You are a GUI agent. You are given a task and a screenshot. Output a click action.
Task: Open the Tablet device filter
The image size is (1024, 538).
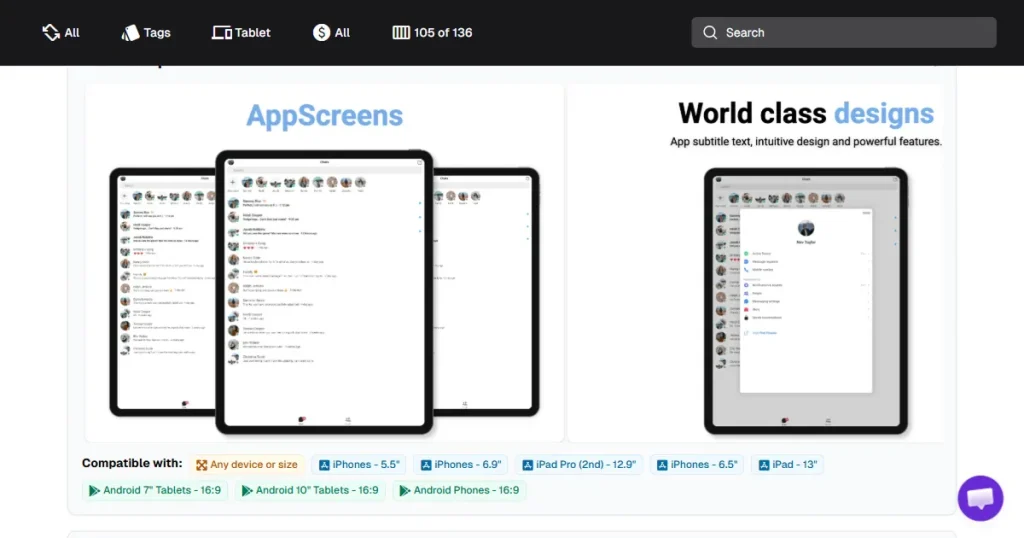coord(241,33)
